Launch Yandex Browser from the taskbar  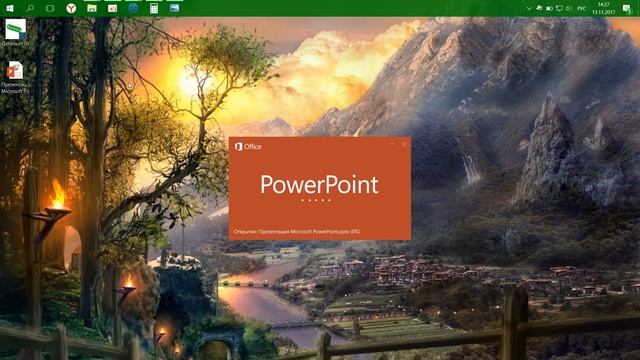pos(71,8)
